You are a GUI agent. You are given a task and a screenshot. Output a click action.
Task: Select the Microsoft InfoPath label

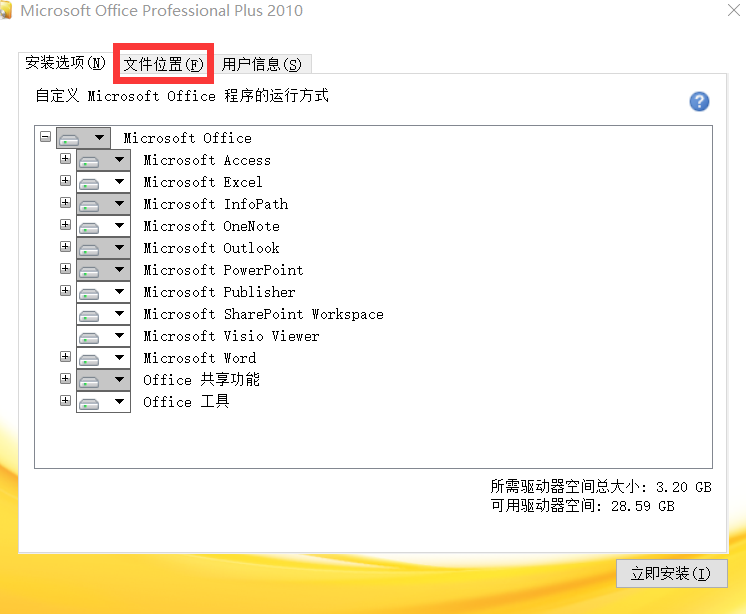point(216,204)
